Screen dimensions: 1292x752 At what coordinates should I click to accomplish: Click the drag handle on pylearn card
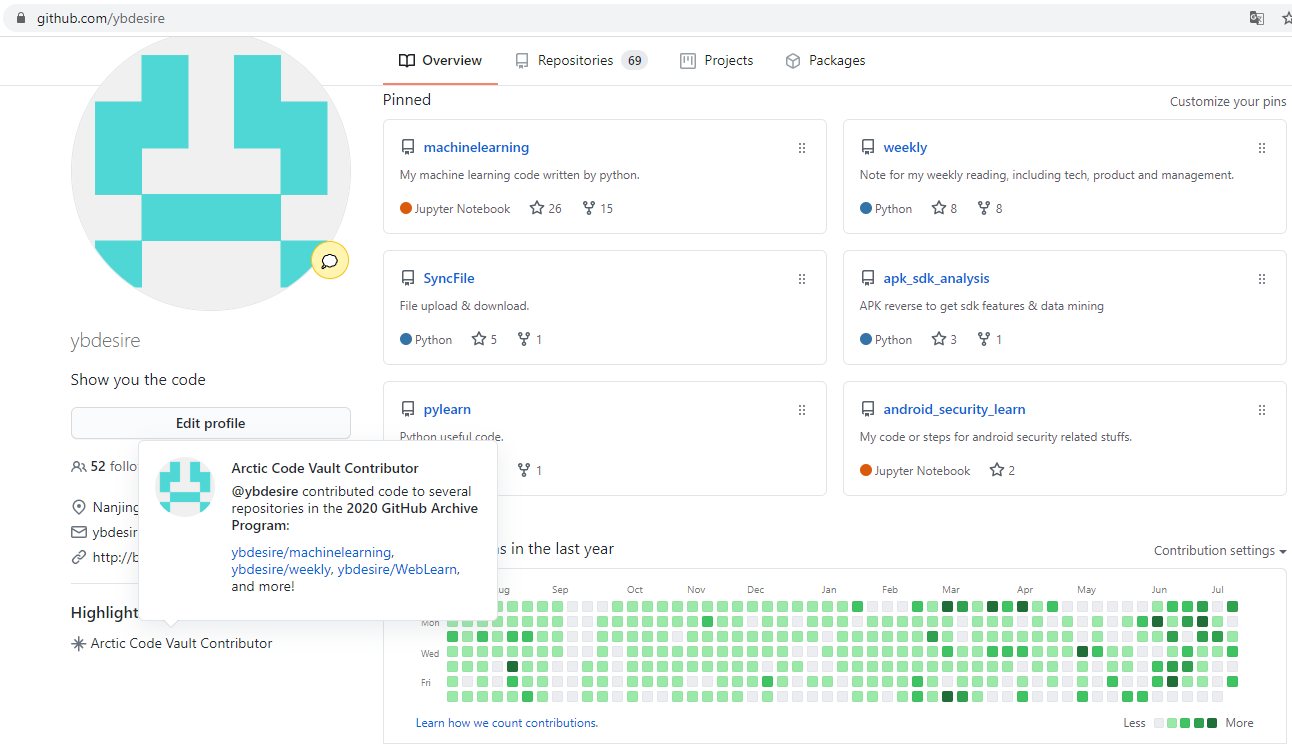pos(802,410)
